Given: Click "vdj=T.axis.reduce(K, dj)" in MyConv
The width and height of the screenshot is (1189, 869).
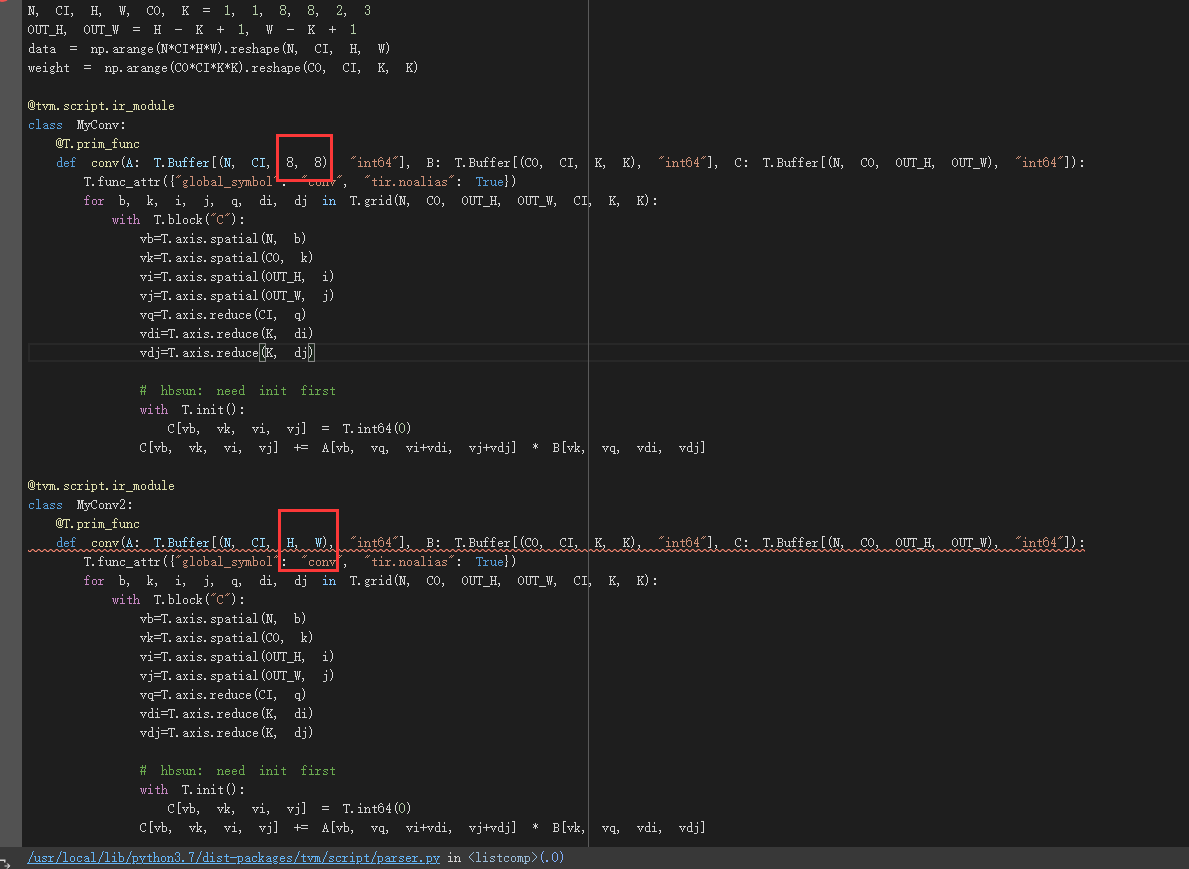Looking at the screenshot, I should [x=226, y=353].
